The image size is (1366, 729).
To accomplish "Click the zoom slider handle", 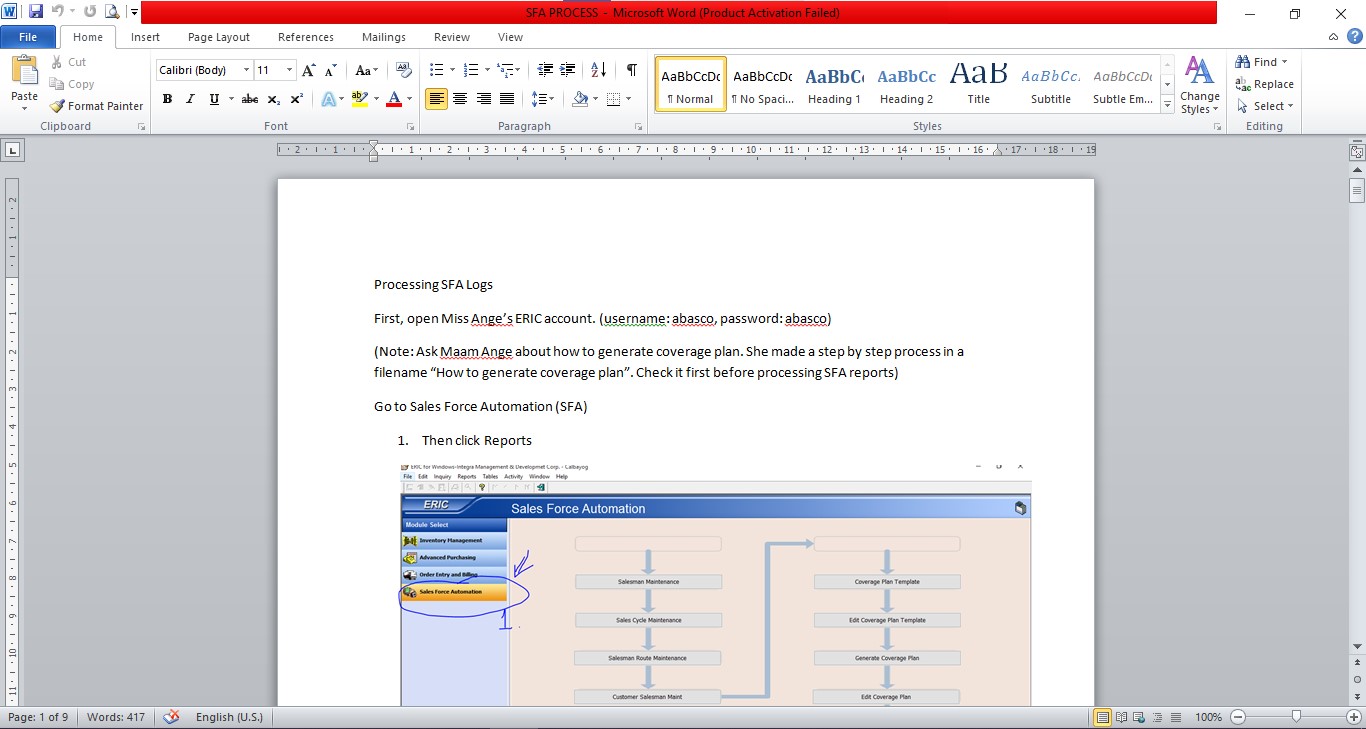I will (1296, 717).
